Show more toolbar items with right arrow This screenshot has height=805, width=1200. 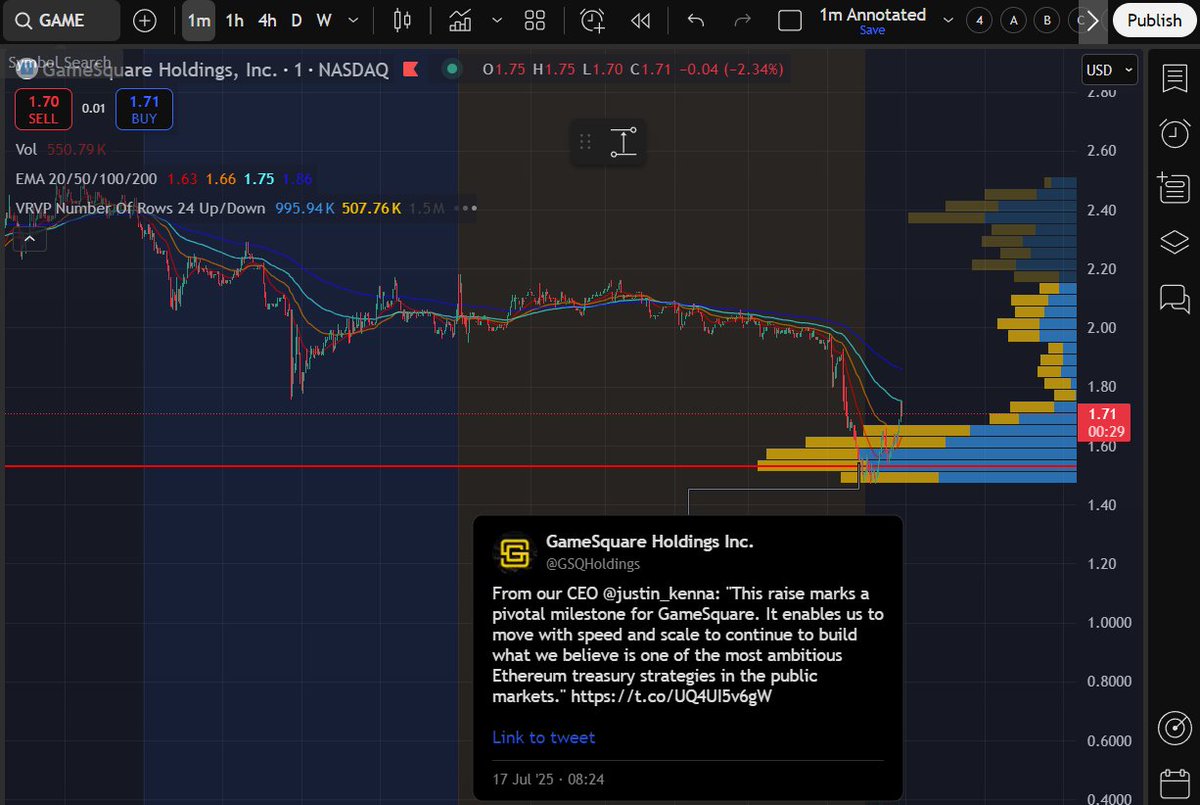pyautogui.click(x=1092, y=20)
